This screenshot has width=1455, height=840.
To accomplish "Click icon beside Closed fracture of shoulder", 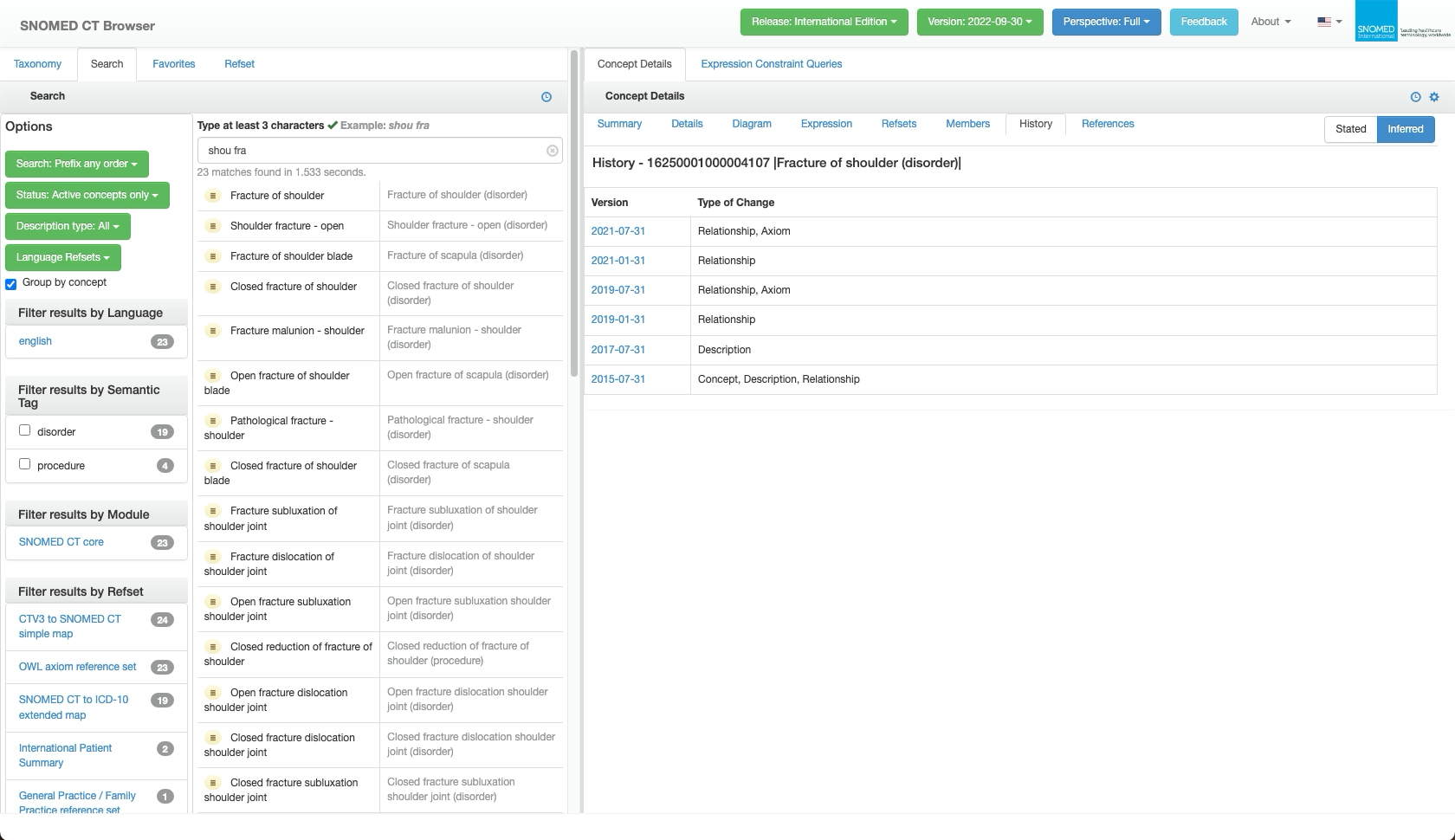I will tap(213, 287).
